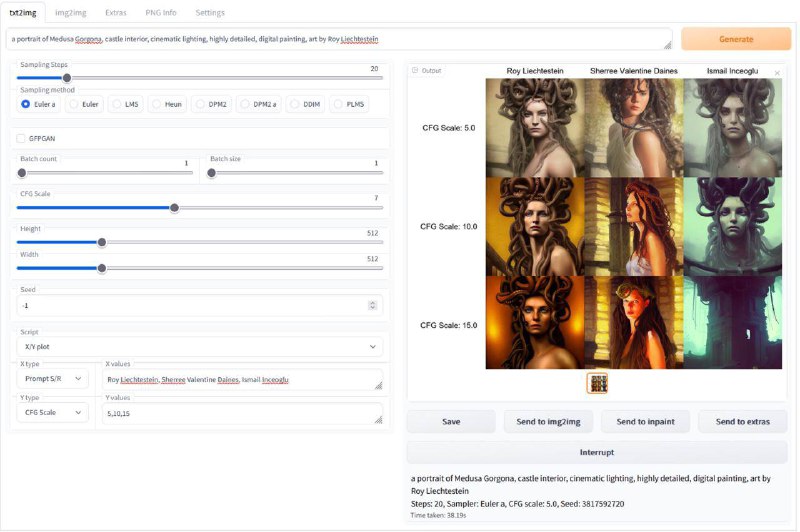Click the Output panel image icon
800x532 pixels.
pos(415,70)
